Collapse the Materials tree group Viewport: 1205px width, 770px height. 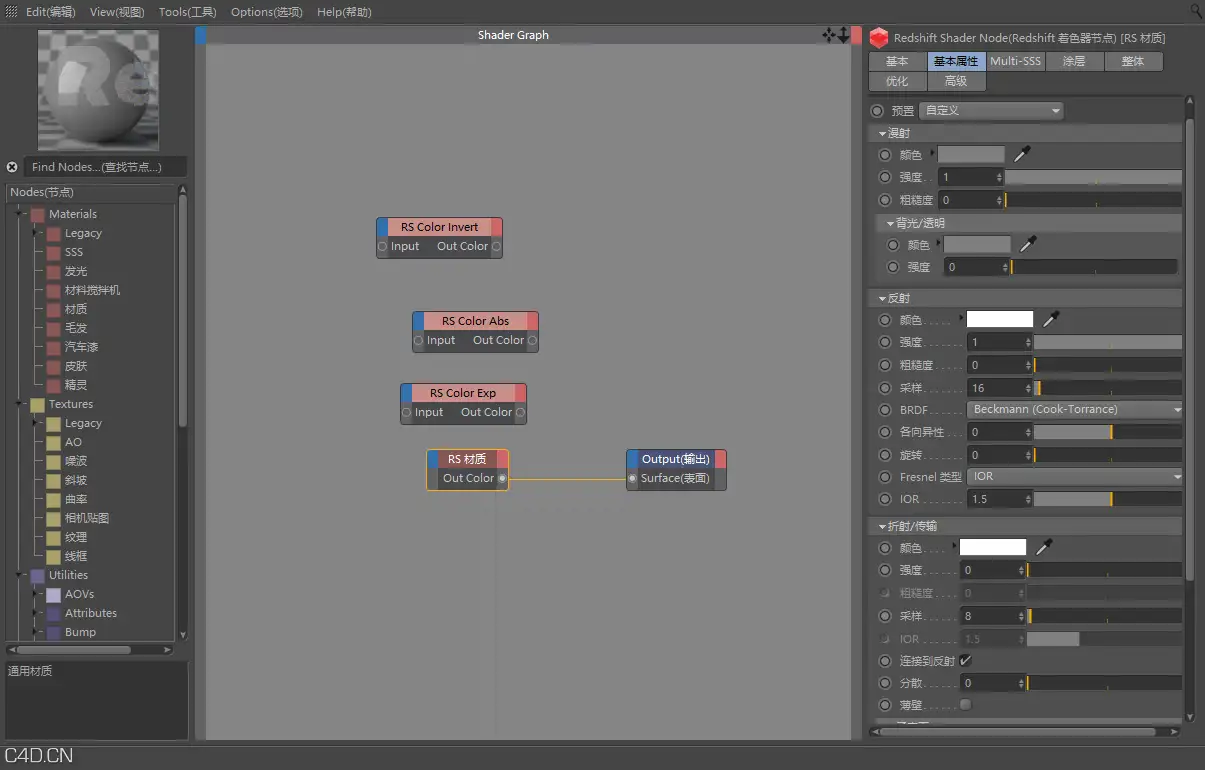[x=19, y=214]
